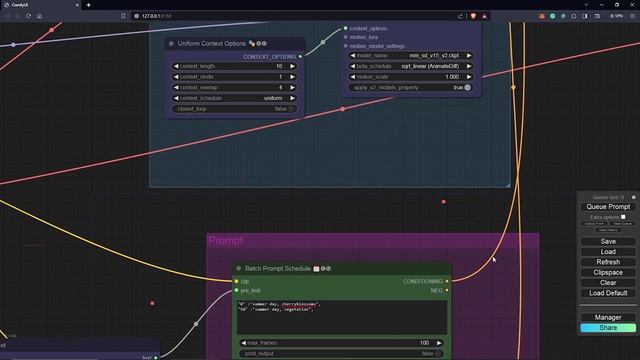Click the View Queue button
Viewport: 640px width, 360px height.
click(622, 224)
